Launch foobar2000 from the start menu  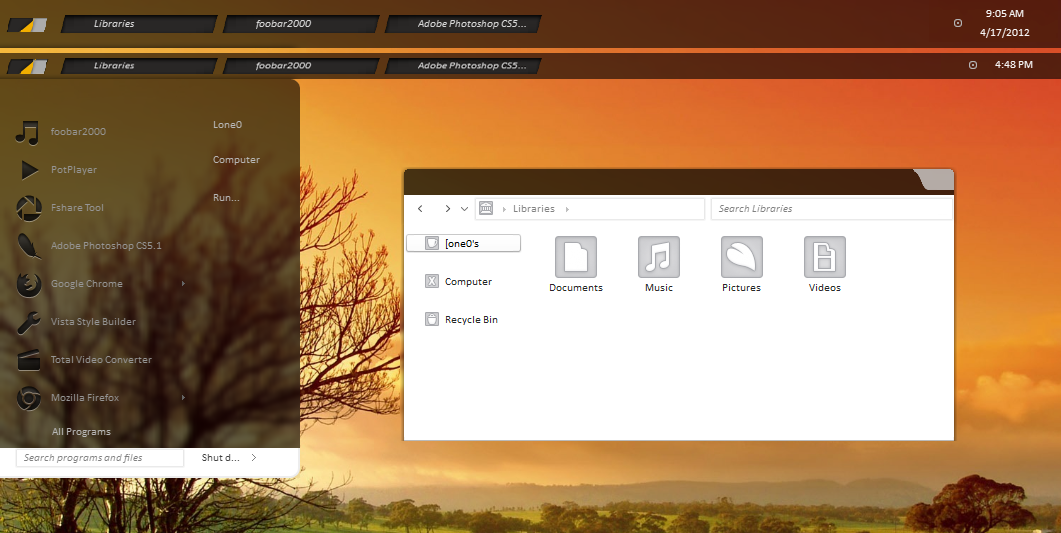(x=78, y=132)
